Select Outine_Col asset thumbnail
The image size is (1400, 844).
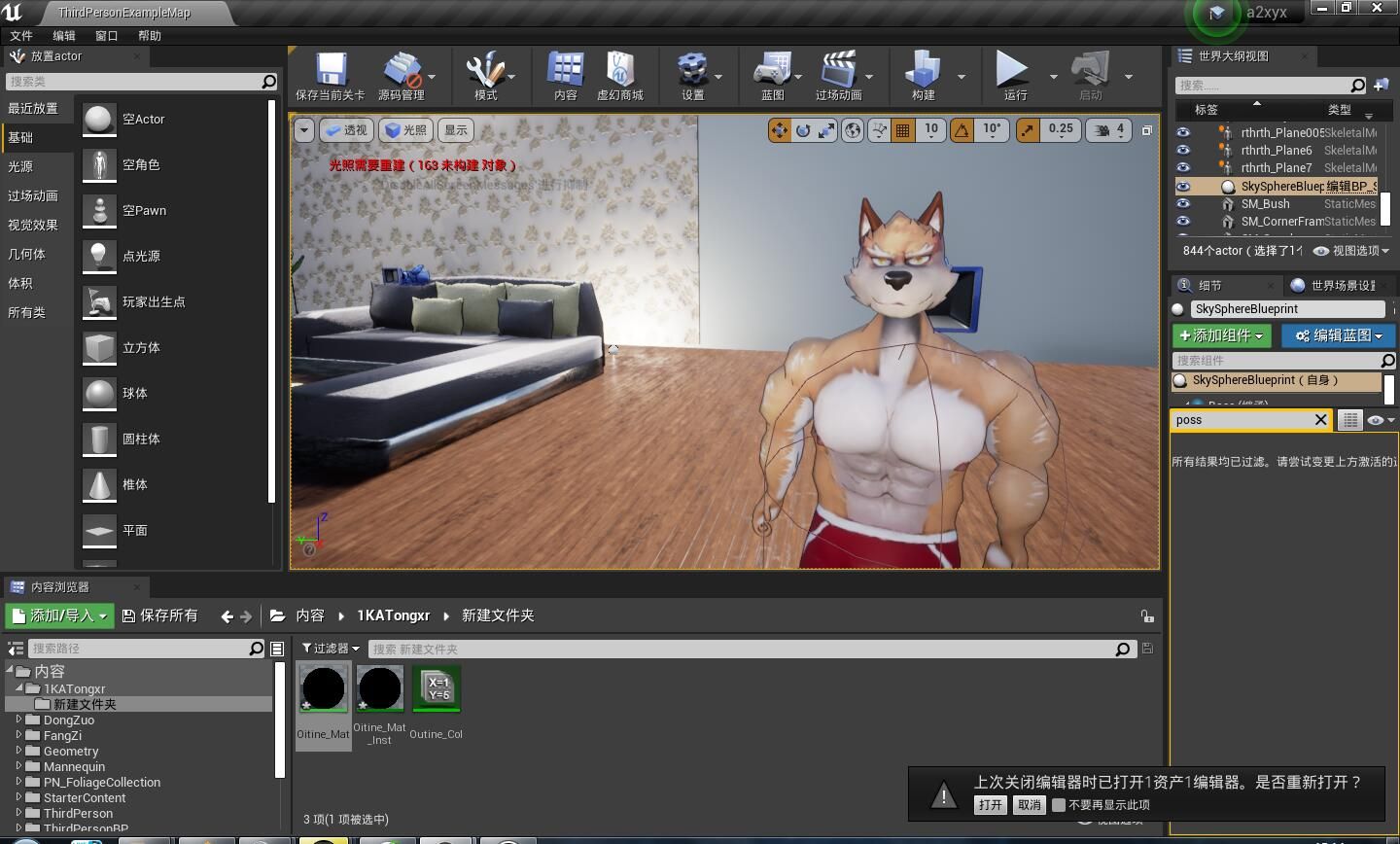437,689
